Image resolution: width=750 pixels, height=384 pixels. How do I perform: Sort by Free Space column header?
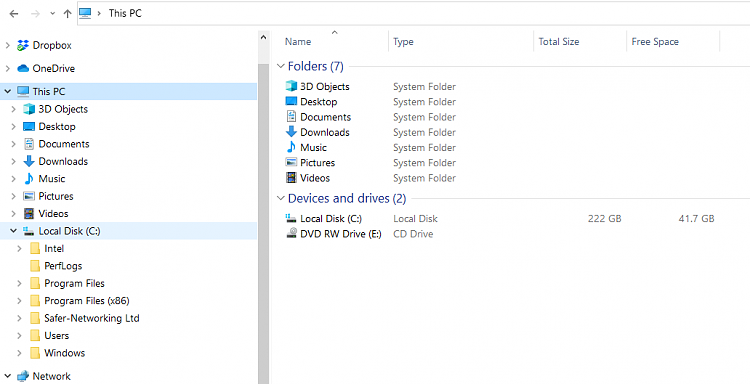point(655,42)
